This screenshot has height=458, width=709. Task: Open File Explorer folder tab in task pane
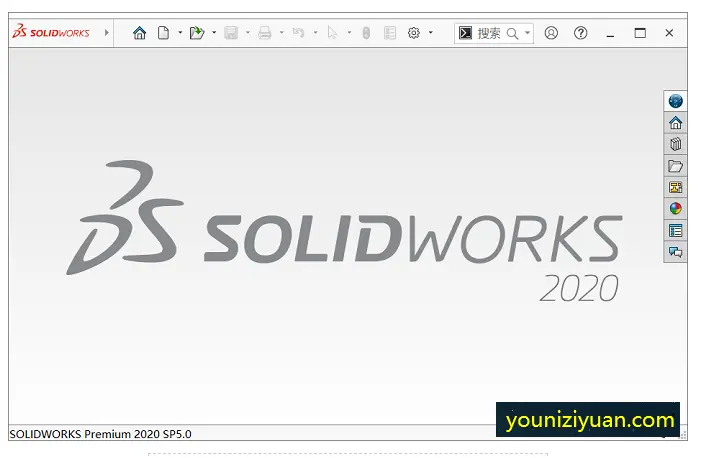click(675, 166)
